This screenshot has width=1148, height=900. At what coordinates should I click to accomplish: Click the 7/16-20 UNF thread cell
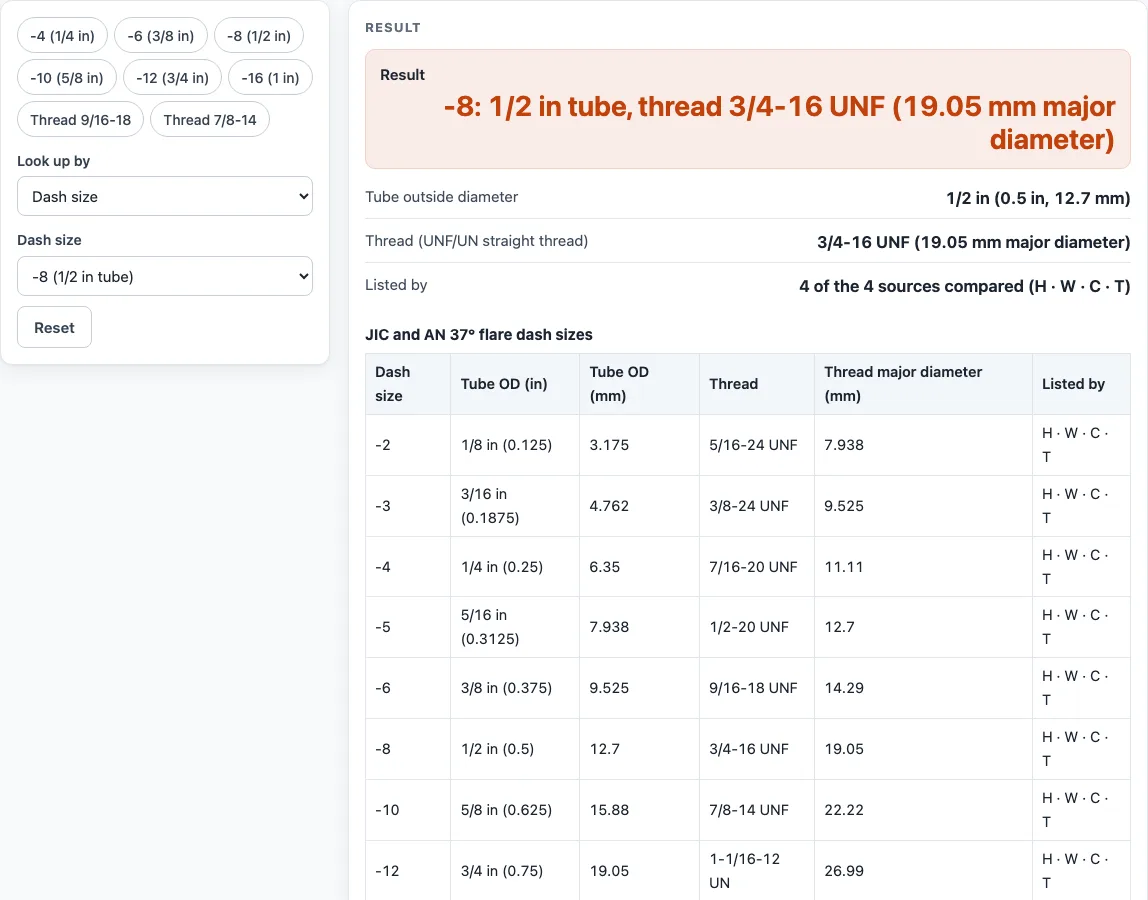tap(756, 567)
